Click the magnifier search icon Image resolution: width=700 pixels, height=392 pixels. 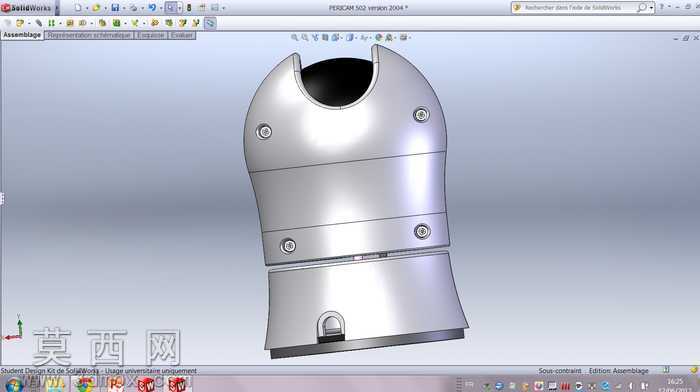point(642,8)
